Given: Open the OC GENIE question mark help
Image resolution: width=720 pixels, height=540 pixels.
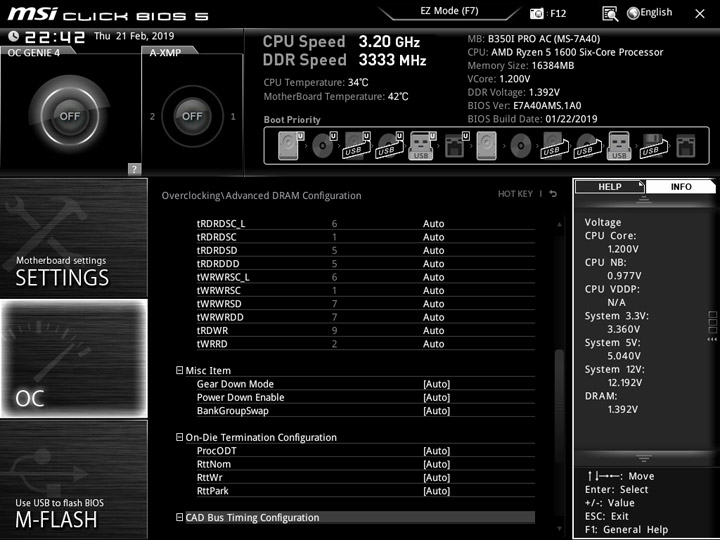Looking at the screenshot, I should tap(134, 169).
